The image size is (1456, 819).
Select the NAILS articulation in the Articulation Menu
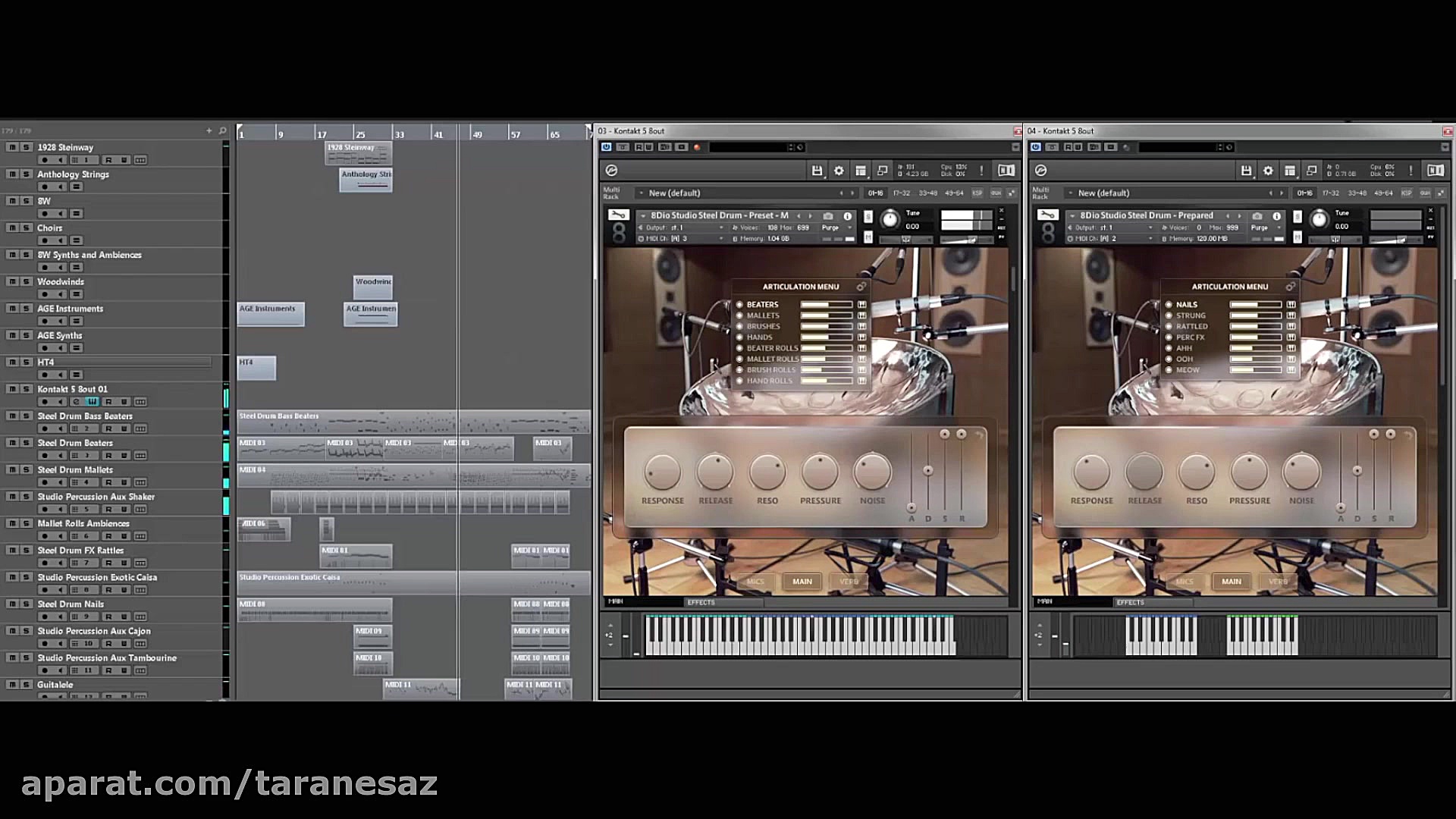[1187, 304]
